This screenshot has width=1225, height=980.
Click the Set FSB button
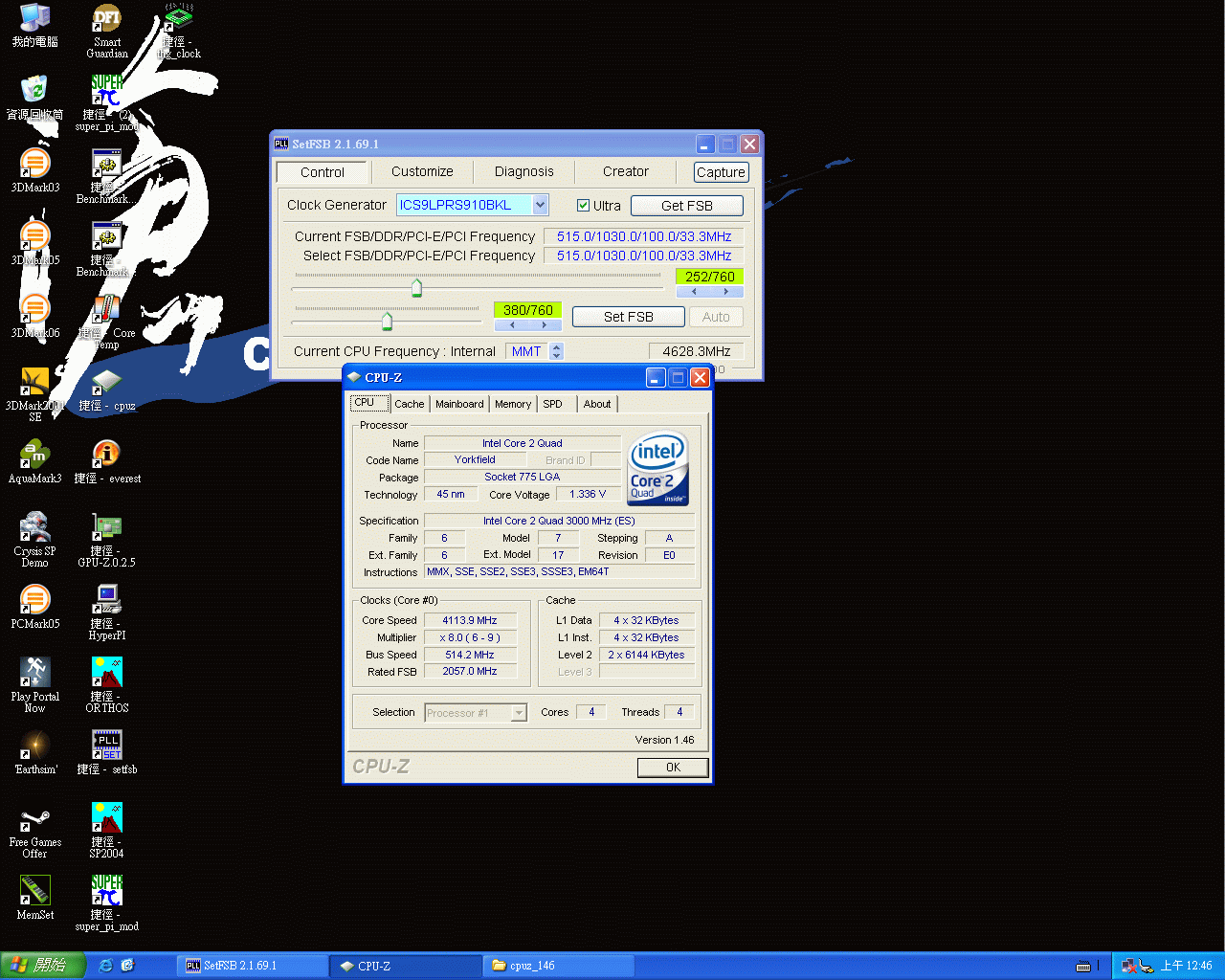click(x=628, y=317)
